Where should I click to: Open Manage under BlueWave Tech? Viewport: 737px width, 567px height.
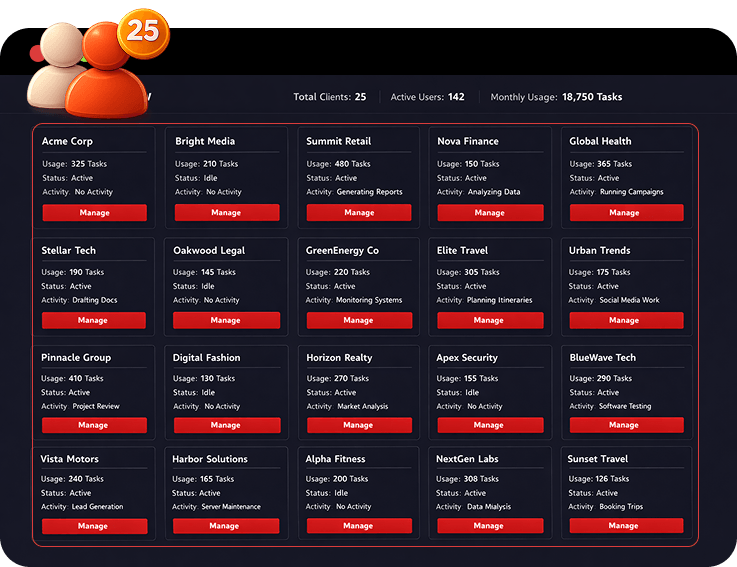click(x=623, y=425)
